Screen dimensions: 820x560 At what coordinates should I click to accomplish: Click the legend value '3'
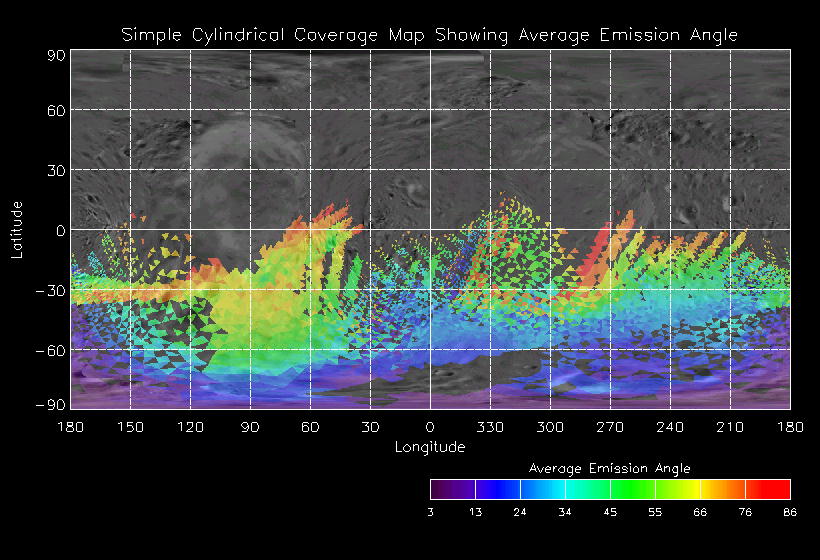click(x=430, y=512)
